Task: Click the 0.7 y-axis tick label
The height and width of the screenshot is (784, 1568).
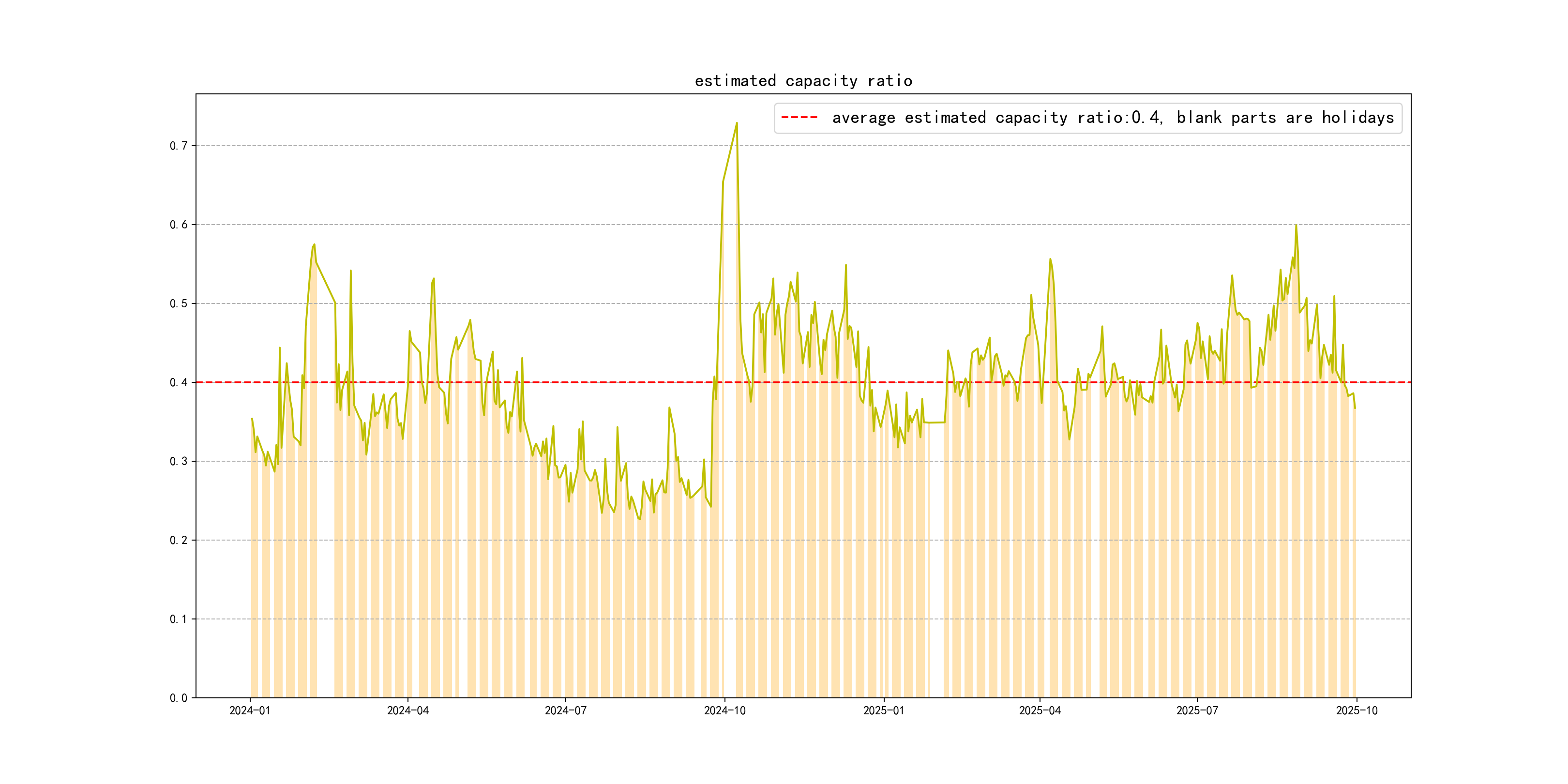Action: tap(179, 146)
